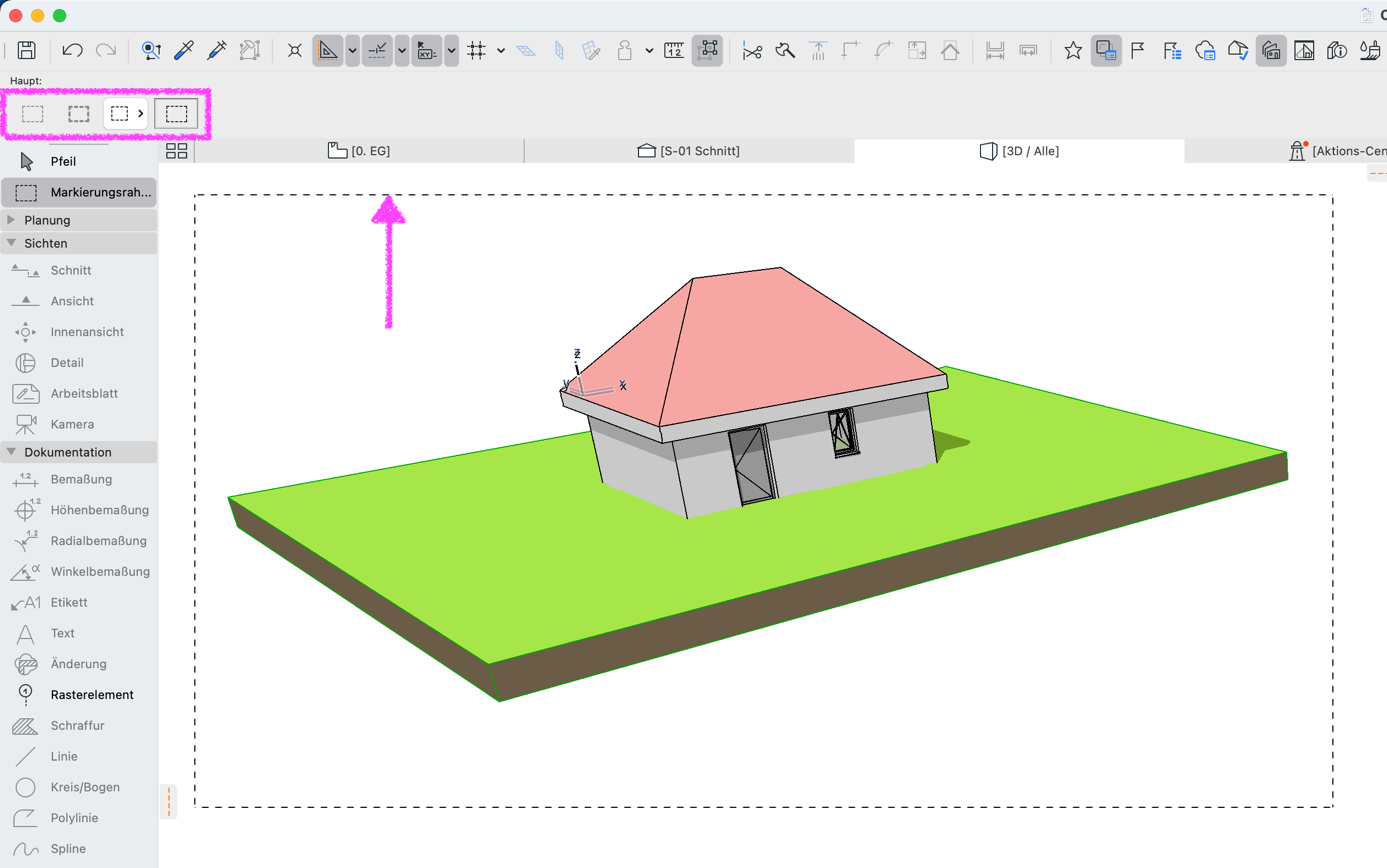Click the horizontal editing plane icon
Image resolution: width=1387 pixels, height=868 pixels.
(x=526, y=50)
